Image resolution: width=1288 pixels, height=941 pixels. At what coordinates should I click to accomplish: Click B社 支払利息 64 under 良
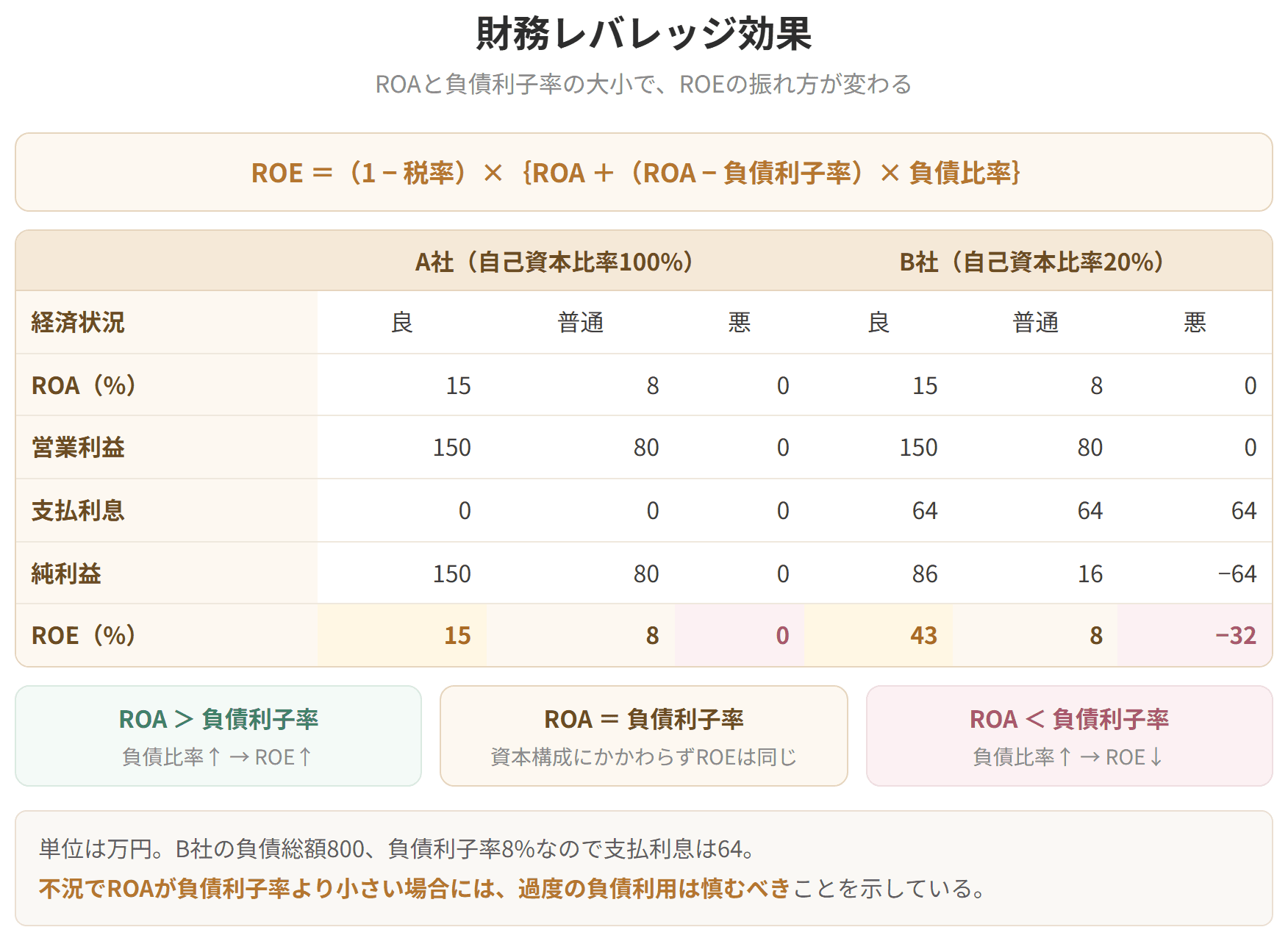(925, 510)
